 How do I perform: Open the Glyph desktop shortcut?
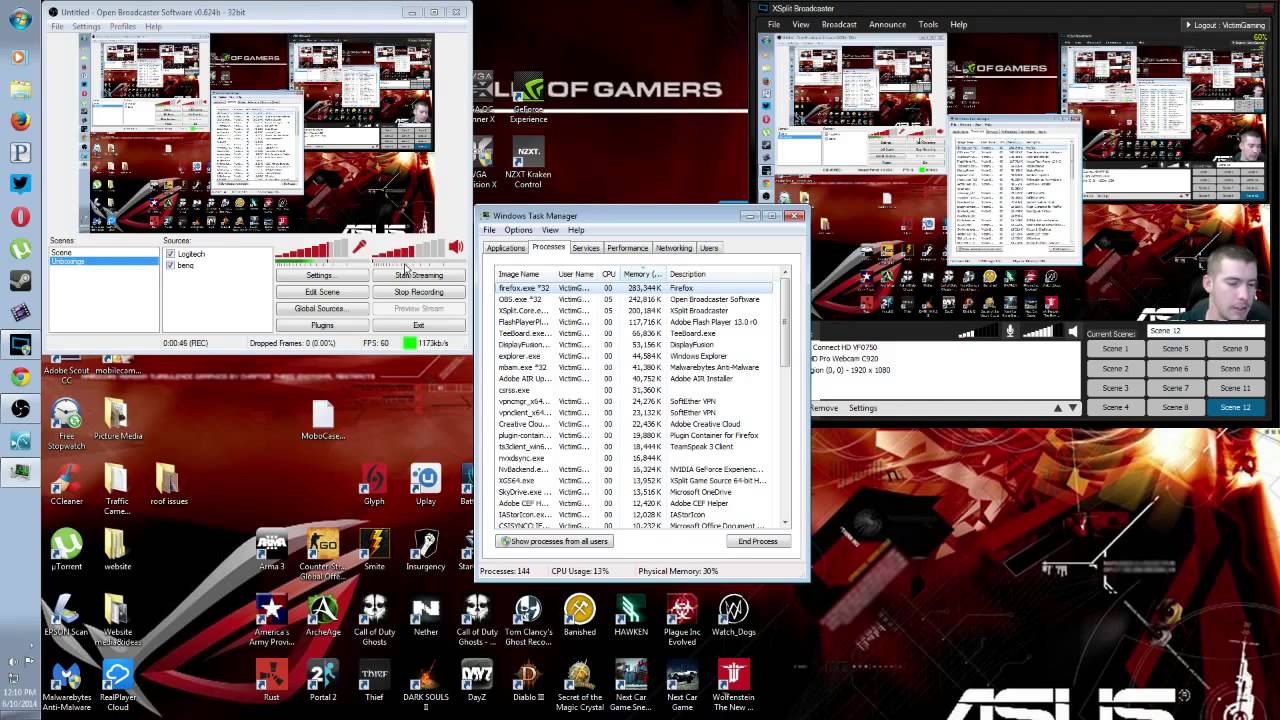374,485
